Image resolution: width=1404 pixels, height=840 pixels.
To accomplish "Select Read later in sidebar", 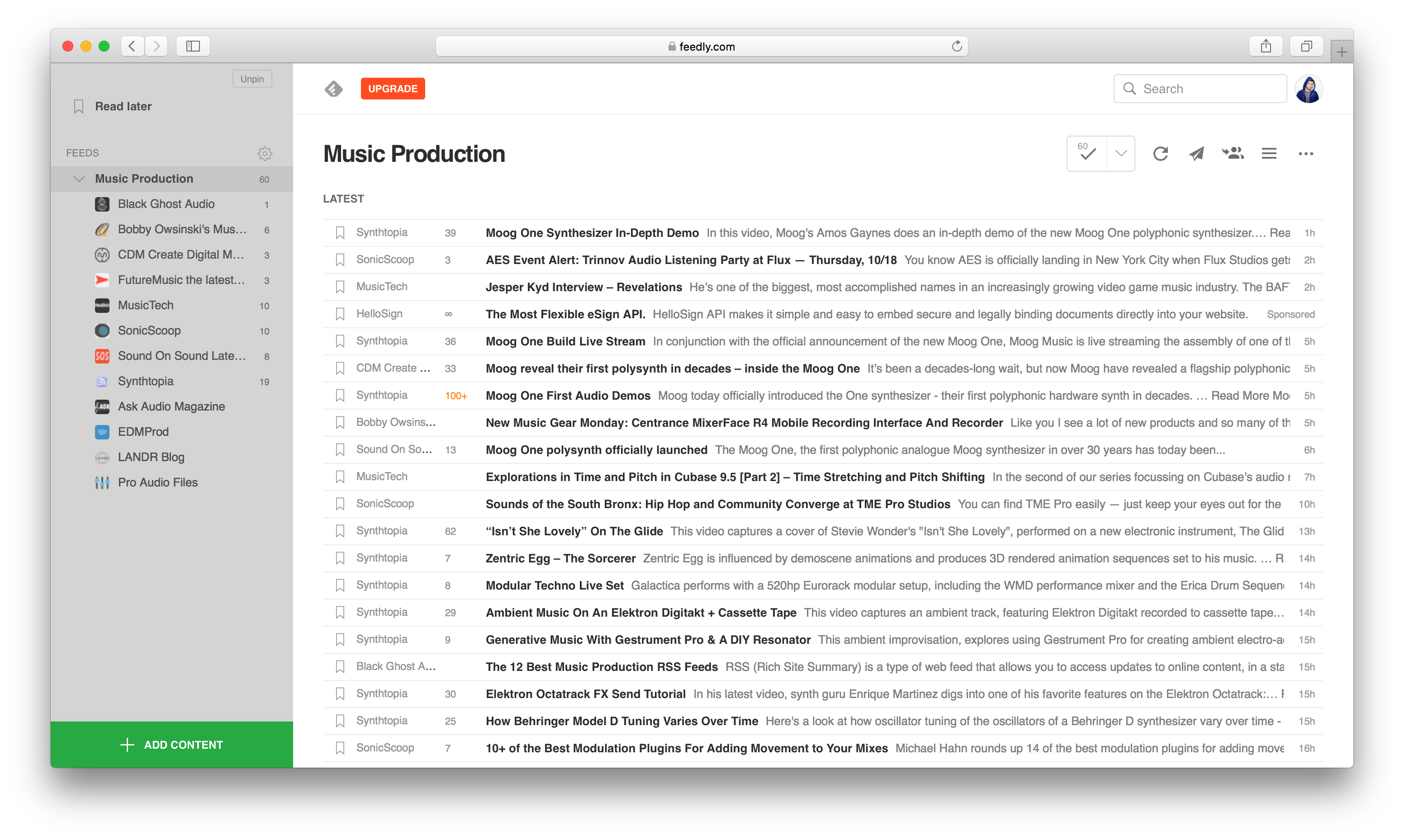I will pos(123,106).
